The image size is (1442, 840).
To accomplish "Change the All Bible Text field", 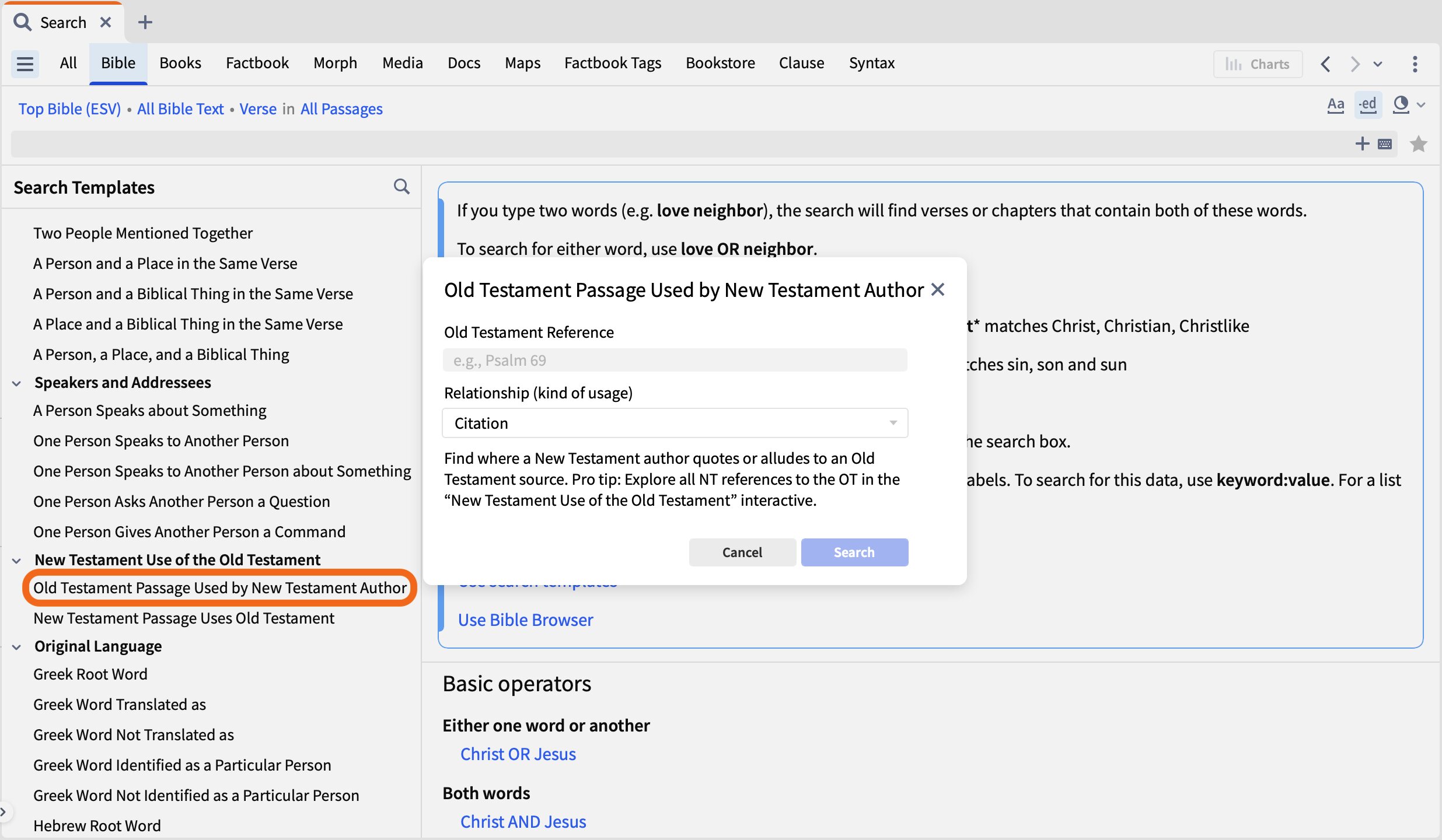I will click(180, 109).
